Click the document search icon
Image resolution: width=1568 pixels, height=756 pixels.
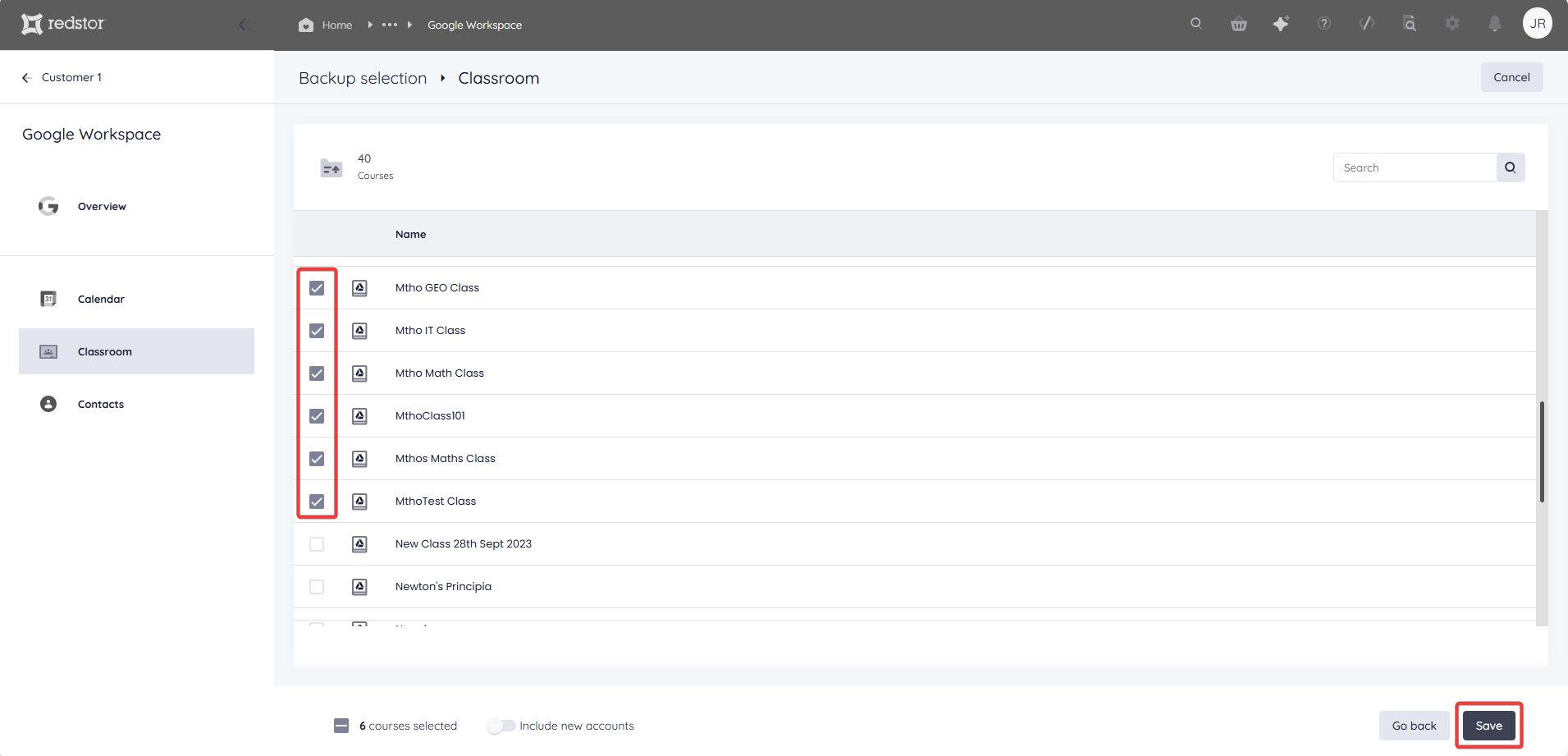click(x=1410, y=24)
